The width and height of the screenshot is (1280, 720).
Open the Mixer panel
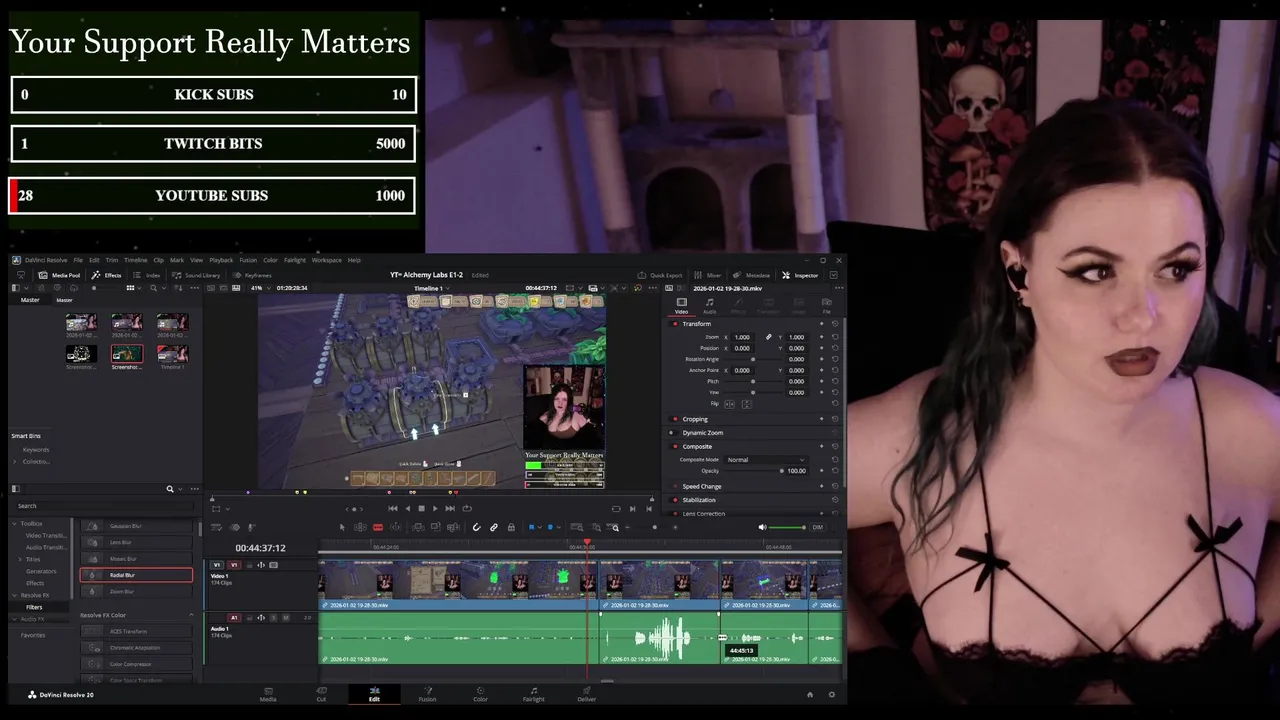[x=708, y=275]
